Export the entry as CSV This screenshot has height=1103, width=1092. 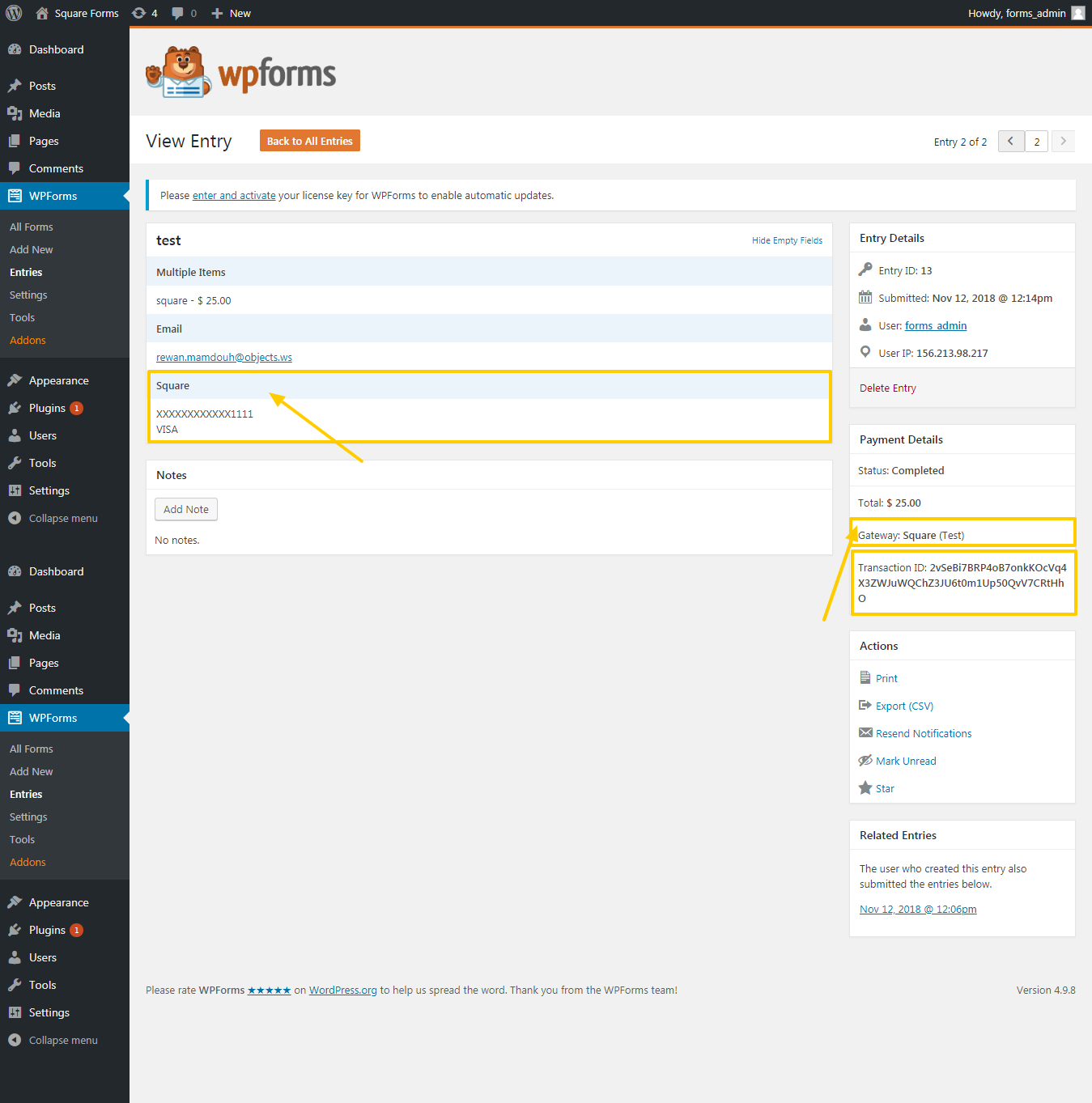coord(904,706)
